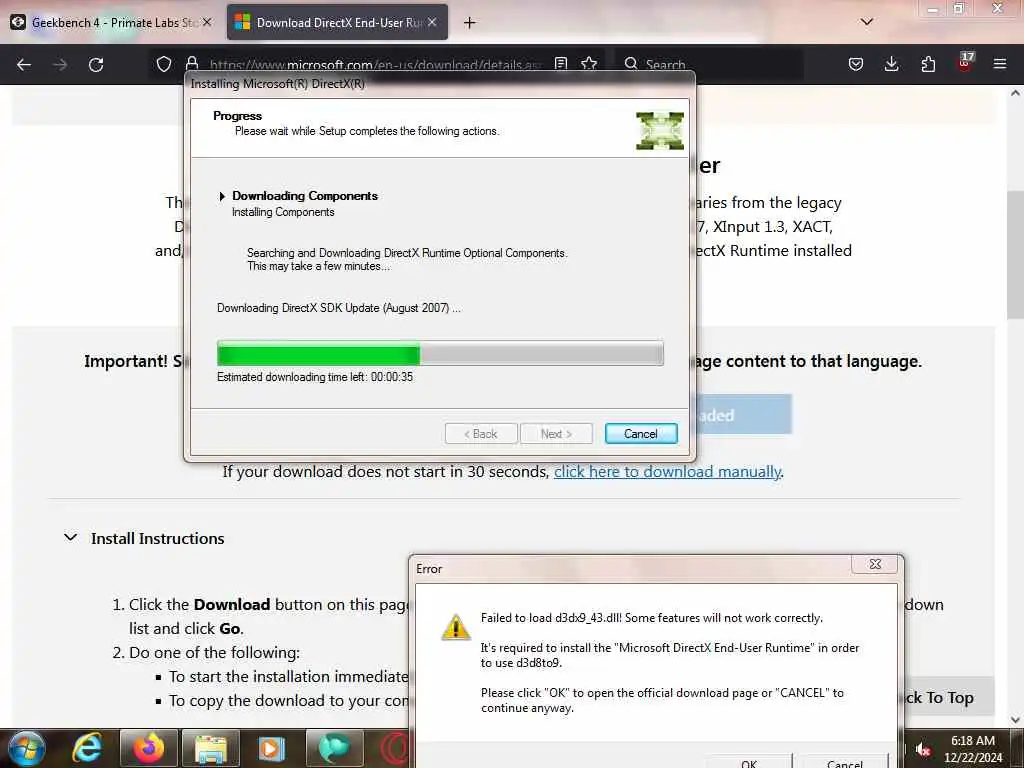Click the Firefox Search box
The width and height of the screenshot is (1024, 768).
point(711,64)
